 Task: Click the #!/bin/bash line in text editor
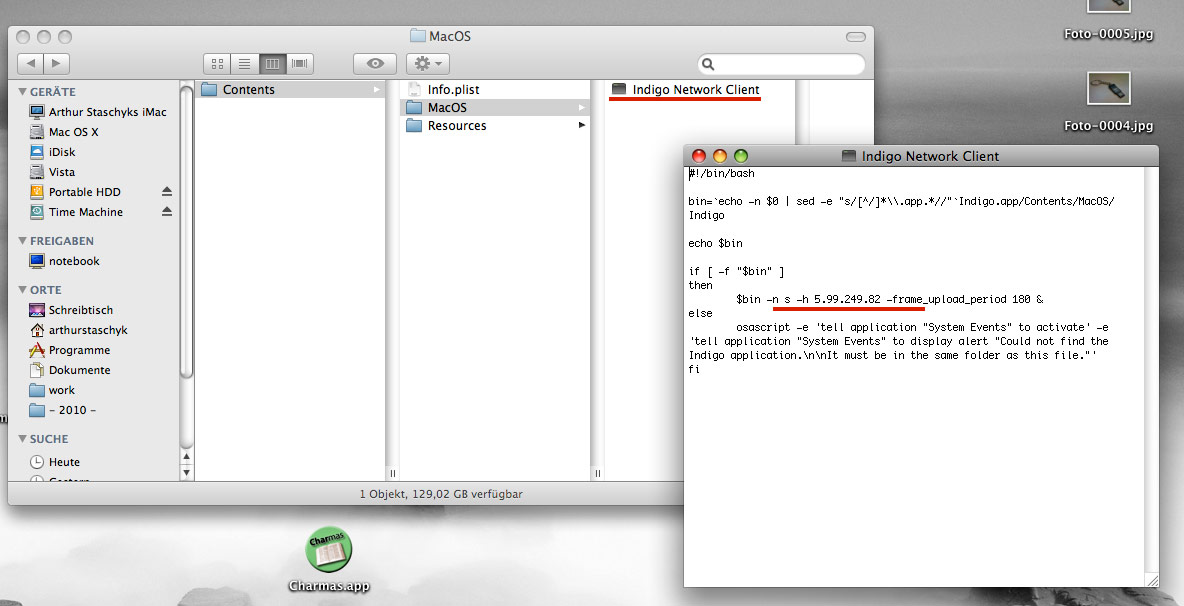[722, 174]
